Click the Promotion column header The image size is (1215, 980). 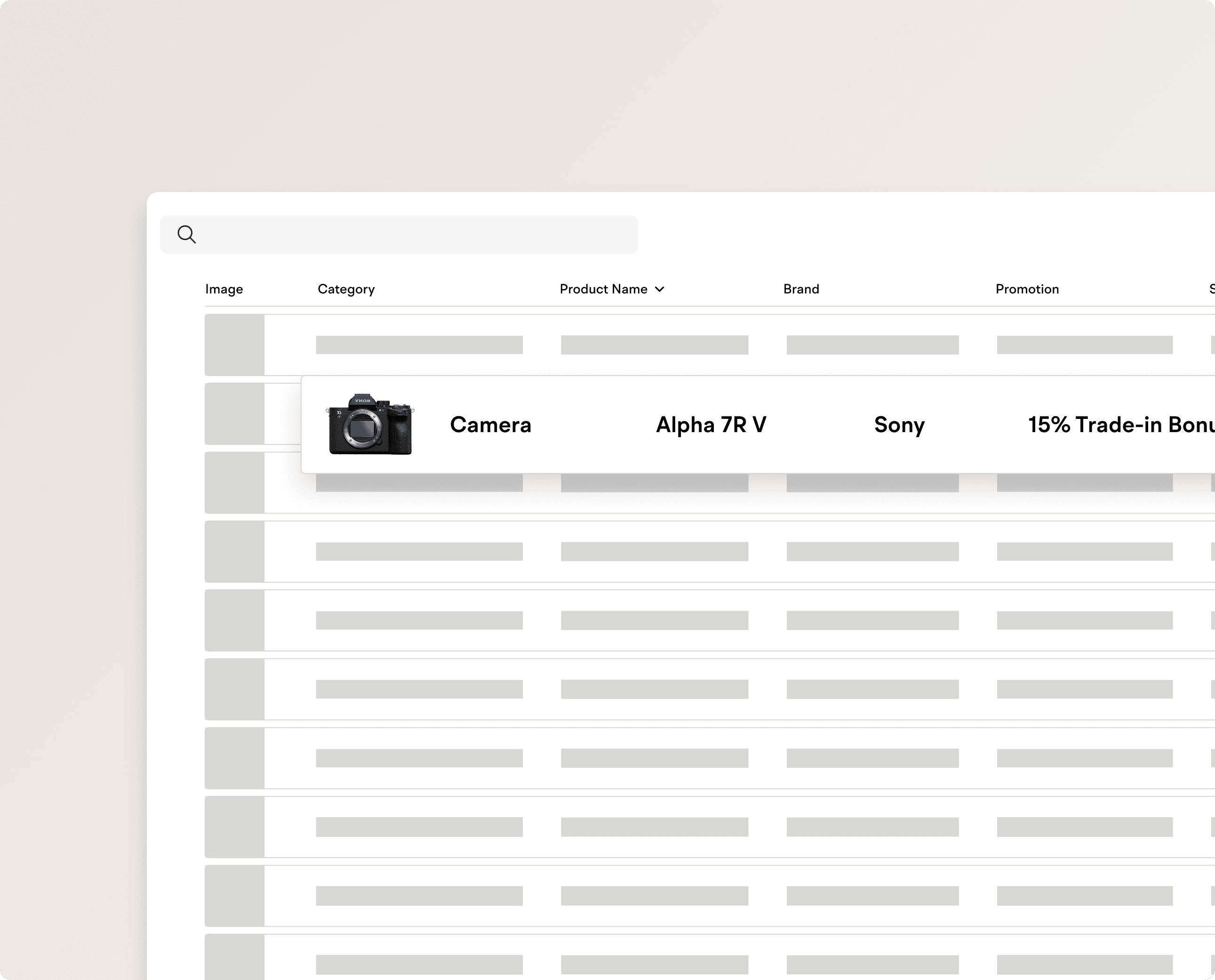(x=1026, y=289)
